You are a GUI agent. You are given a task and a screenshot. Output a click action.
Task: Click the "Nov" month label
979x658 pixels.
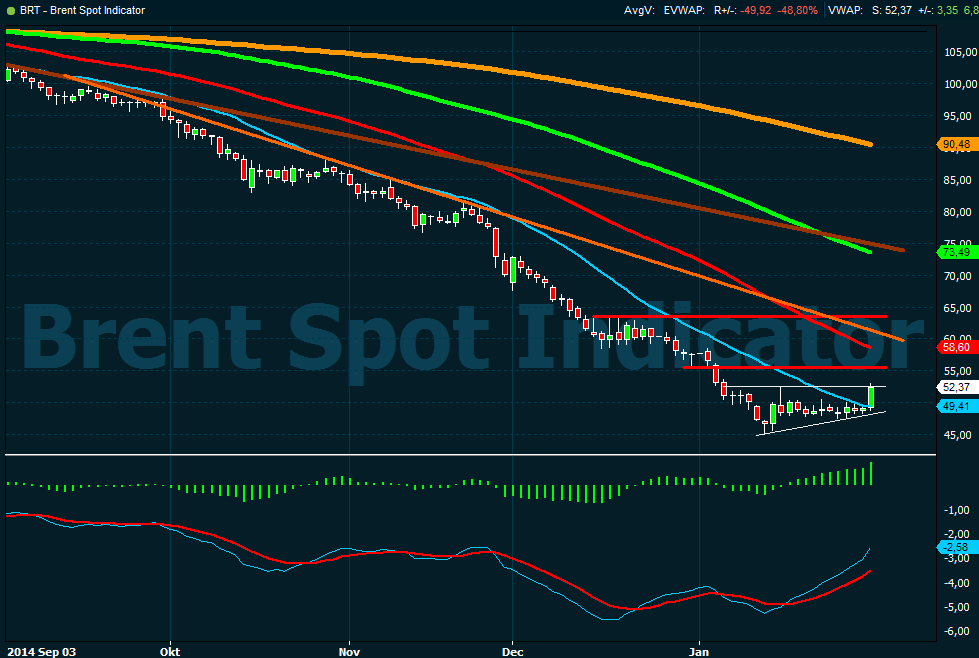(349, 652)
